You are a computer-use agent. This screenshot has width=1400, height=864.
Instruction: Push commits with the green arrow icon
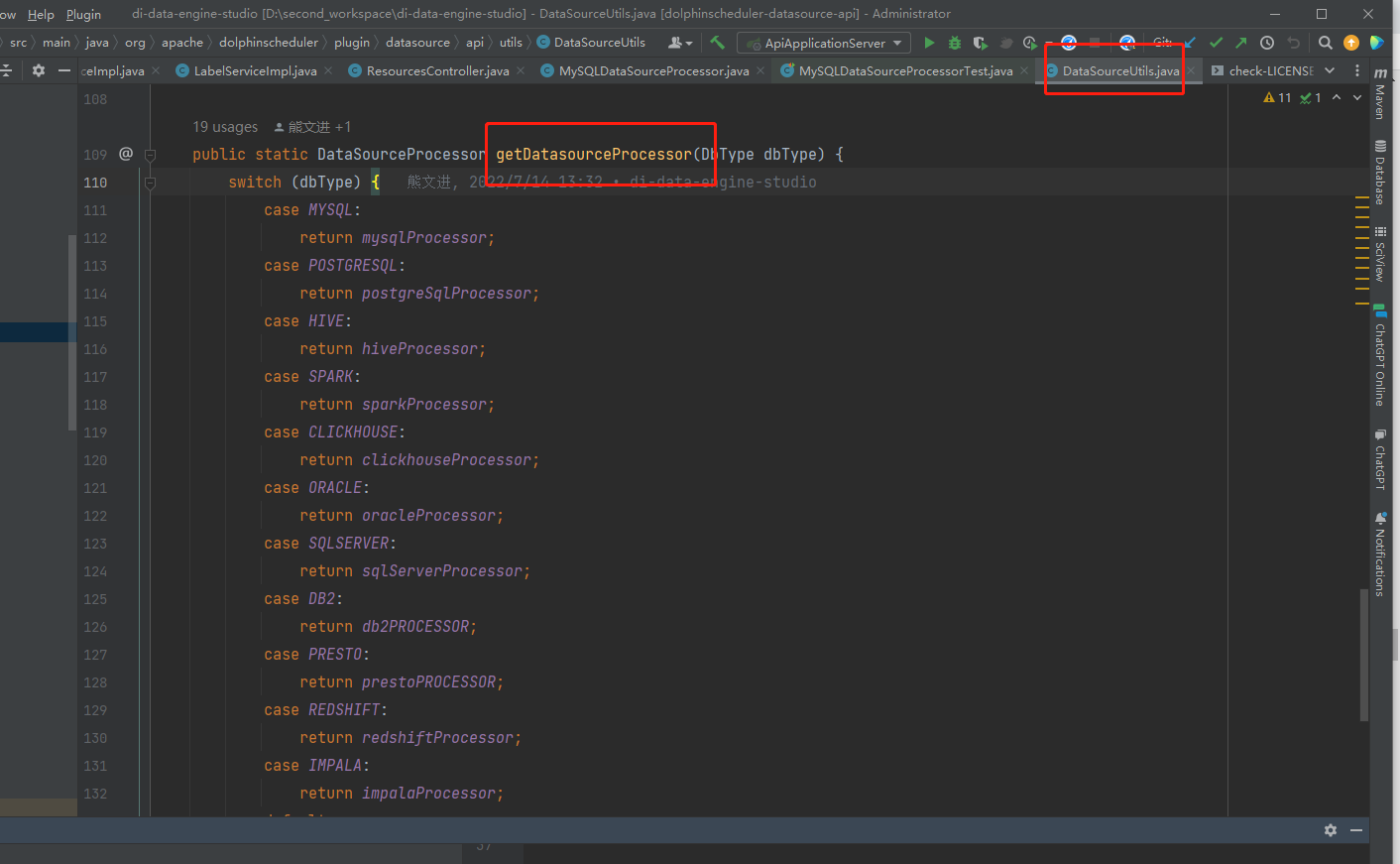(x=1241, y=43)
